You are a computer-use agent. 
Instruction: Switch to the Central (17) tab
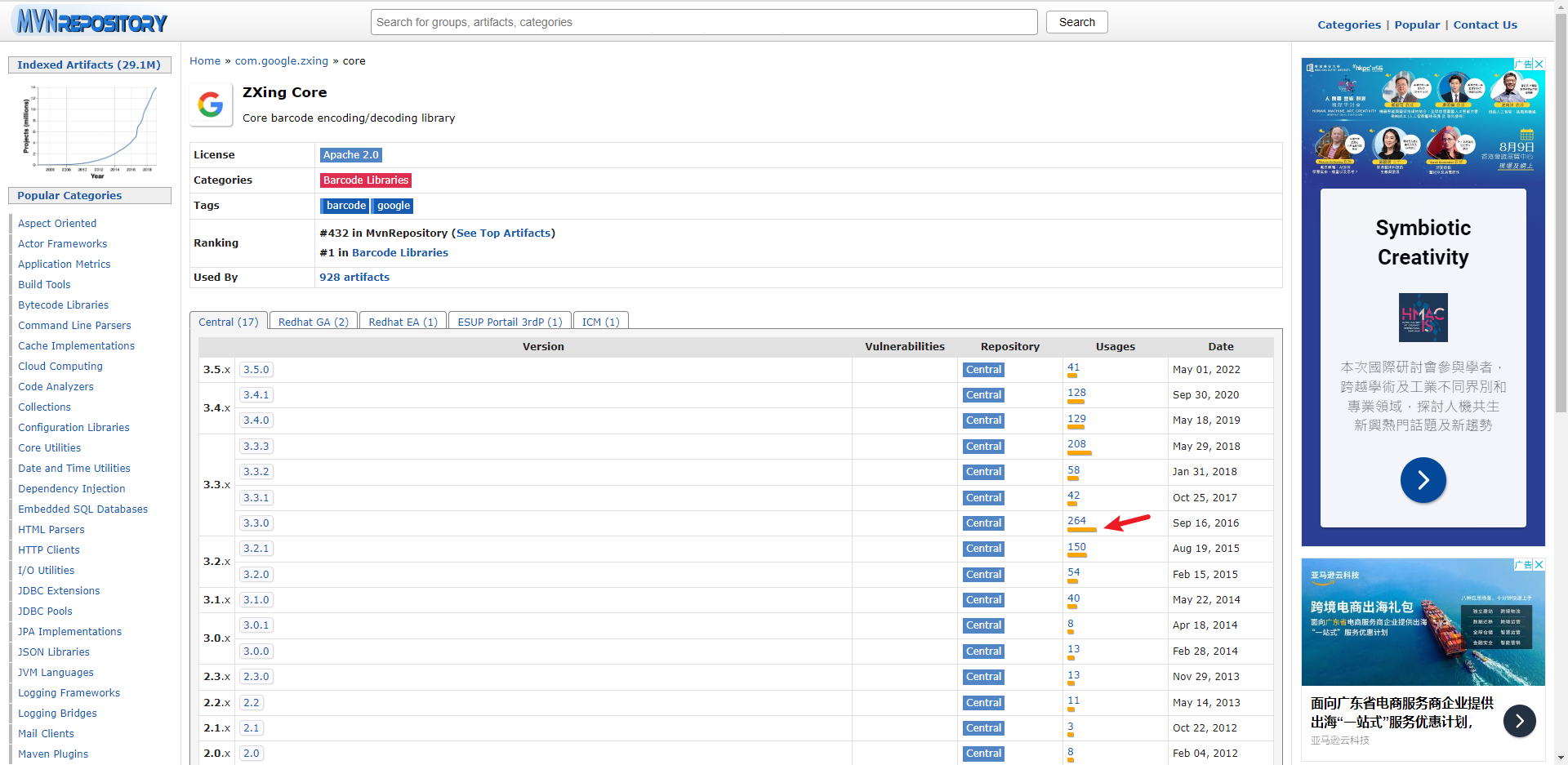click(229, 322)
